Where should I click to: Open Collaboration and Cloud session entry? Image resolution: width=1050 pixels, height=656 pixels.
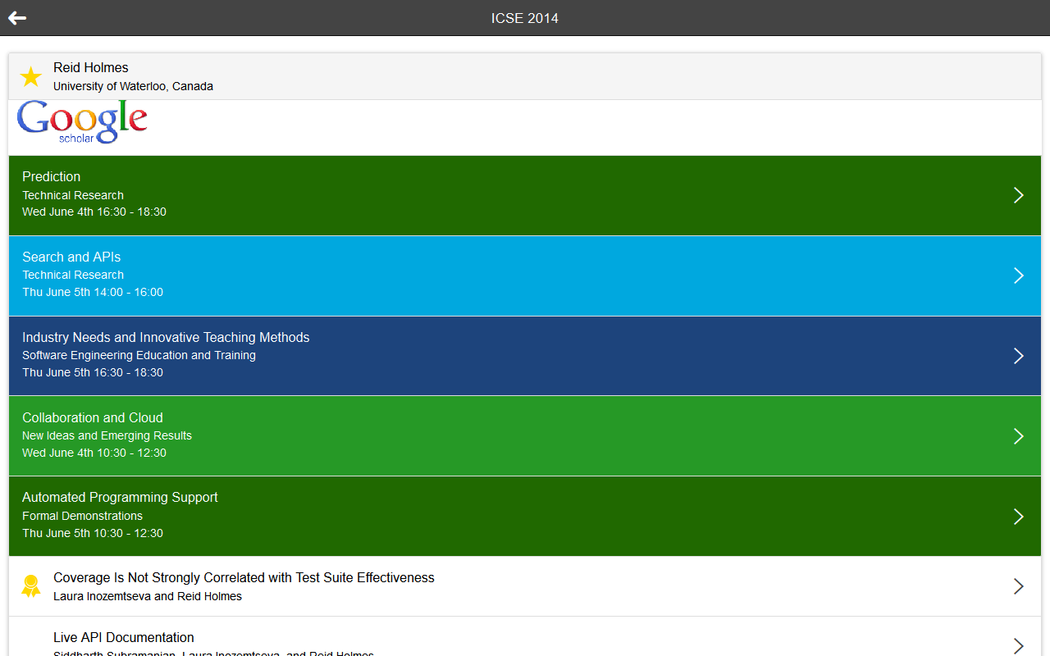click(x=92, y=418)
